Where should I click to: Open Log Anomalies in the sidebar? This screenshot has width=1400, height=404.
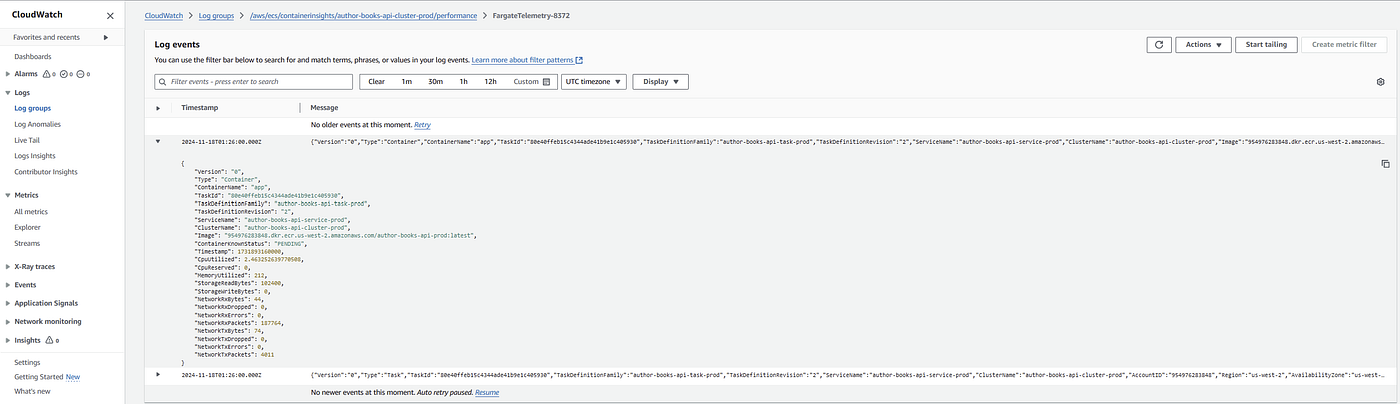tap(38, 124)
